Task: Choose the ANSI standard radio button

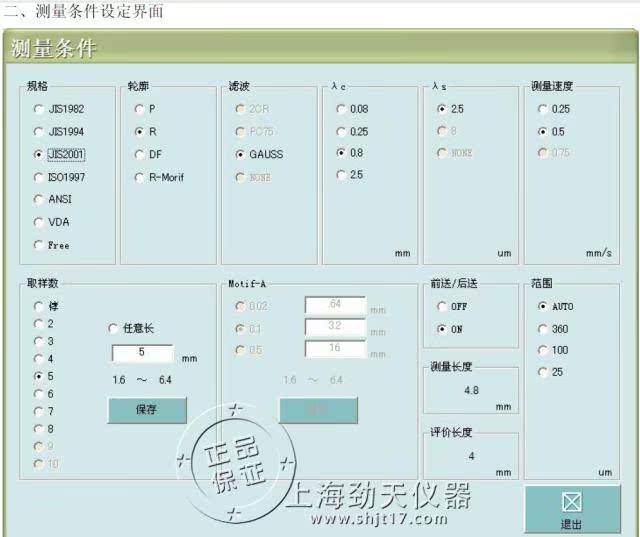Action: point(39,199)
